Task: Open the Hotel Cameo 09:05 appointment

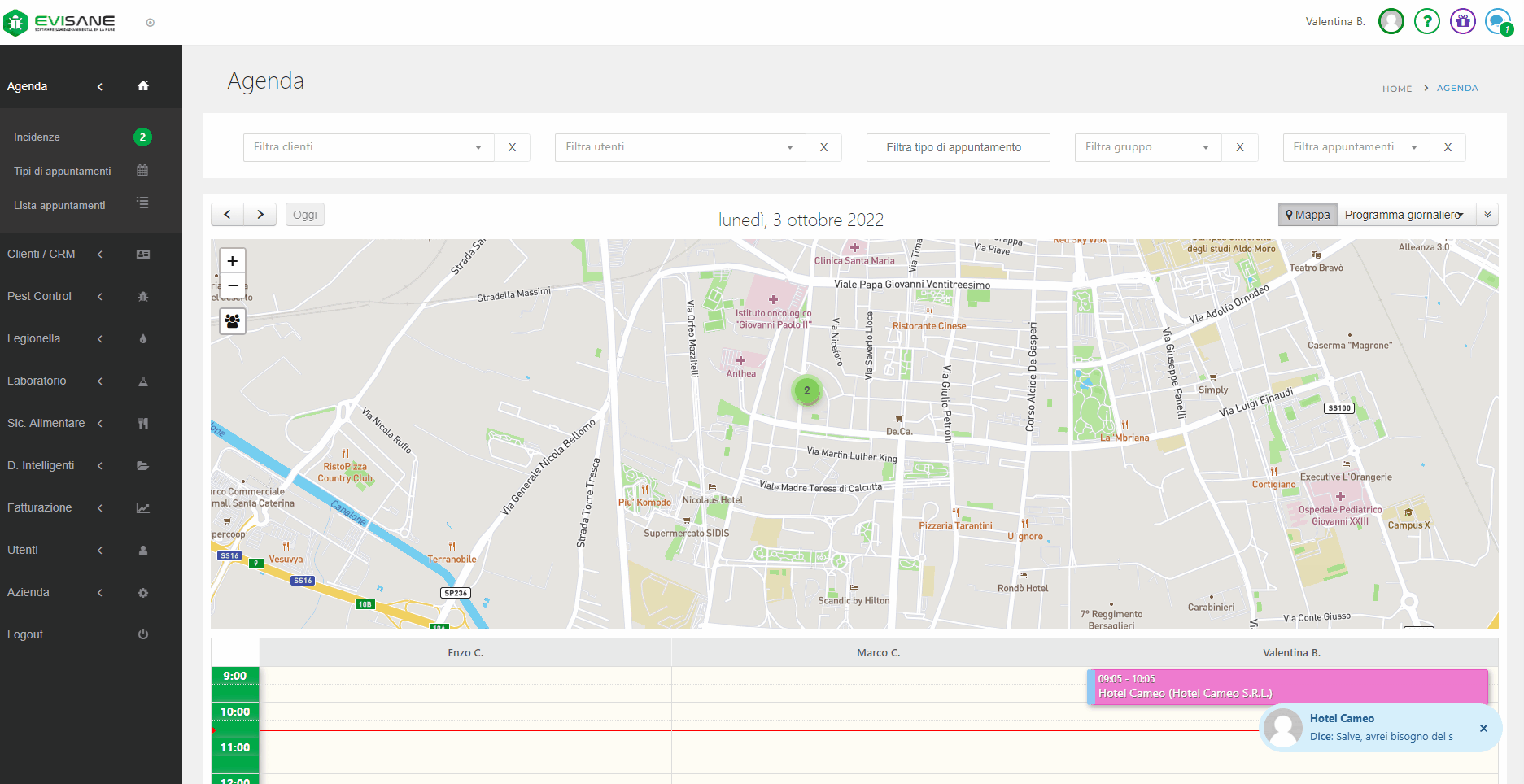Action: tap(1286, 686)
